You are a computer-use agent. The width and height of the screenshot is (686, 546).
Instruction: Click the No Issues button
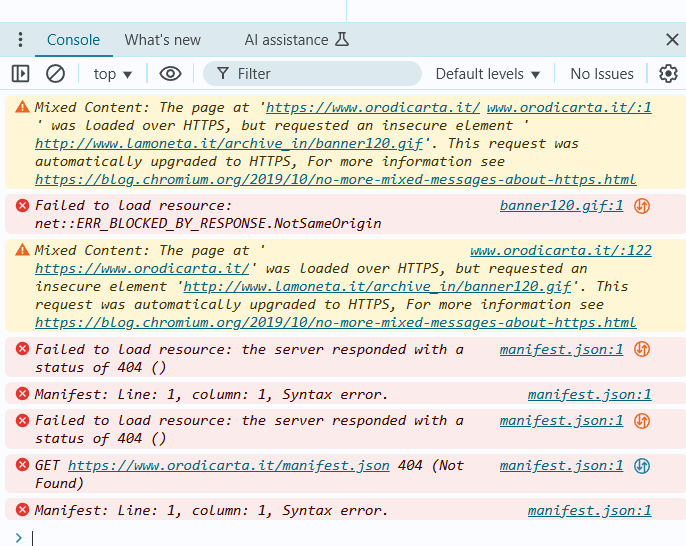click(602, 73)
